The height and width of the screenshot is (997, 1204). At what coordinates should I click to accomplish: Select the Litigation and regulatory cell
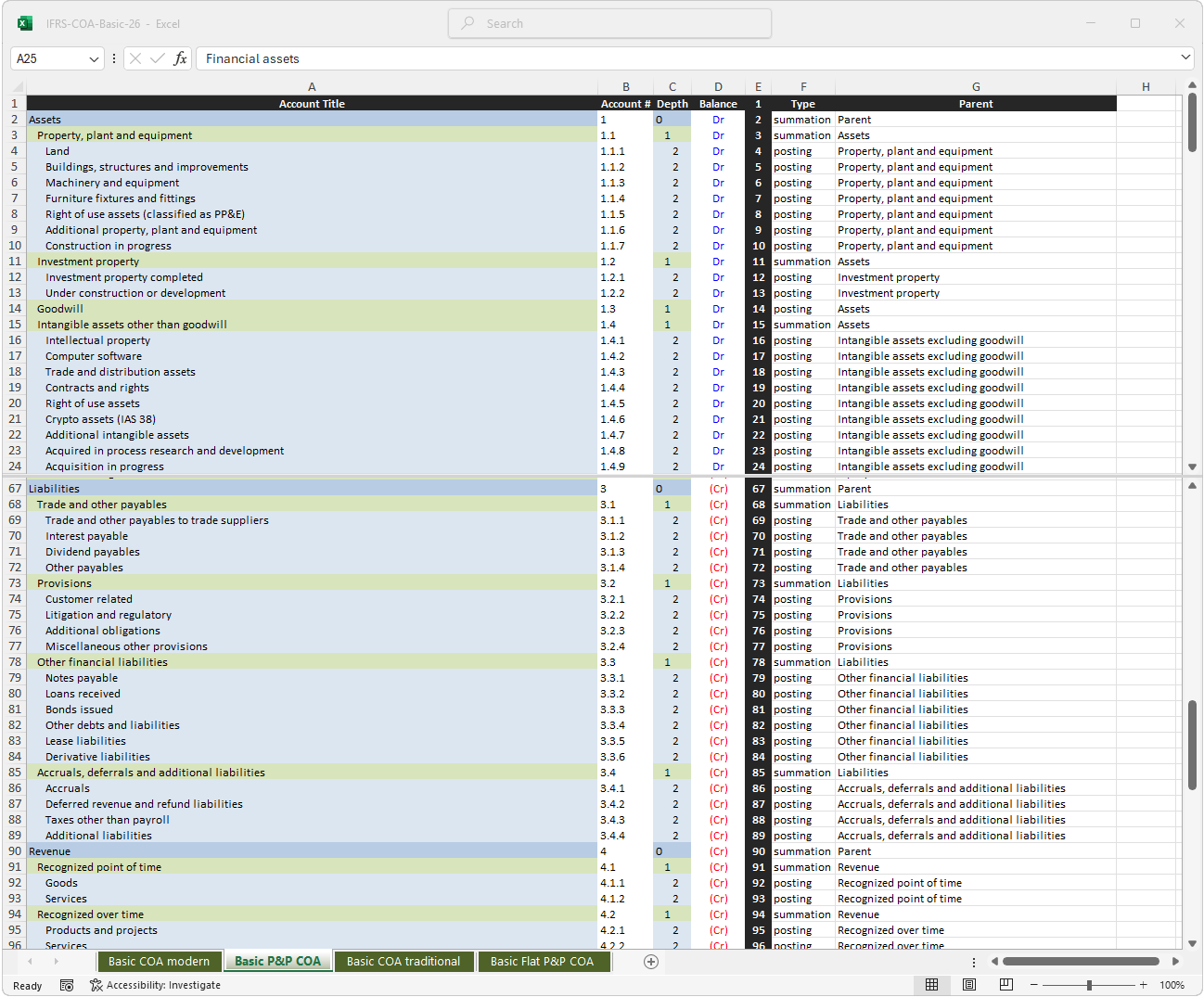pyautogui.click(x=312, y=615)
